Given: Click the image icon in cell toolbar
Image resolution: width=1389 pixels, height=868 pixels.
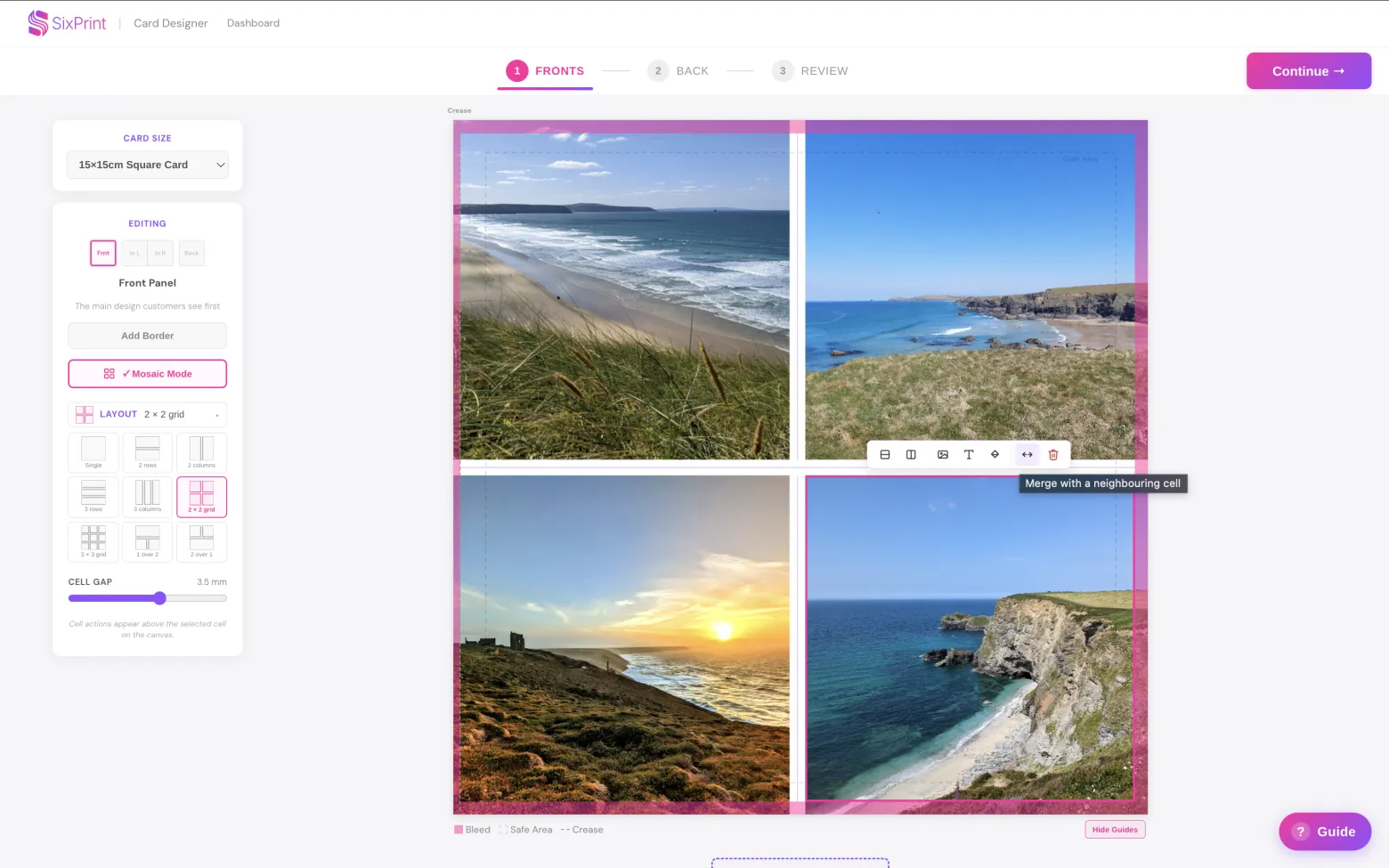Looking at the screenshot, I should point(943,454).
